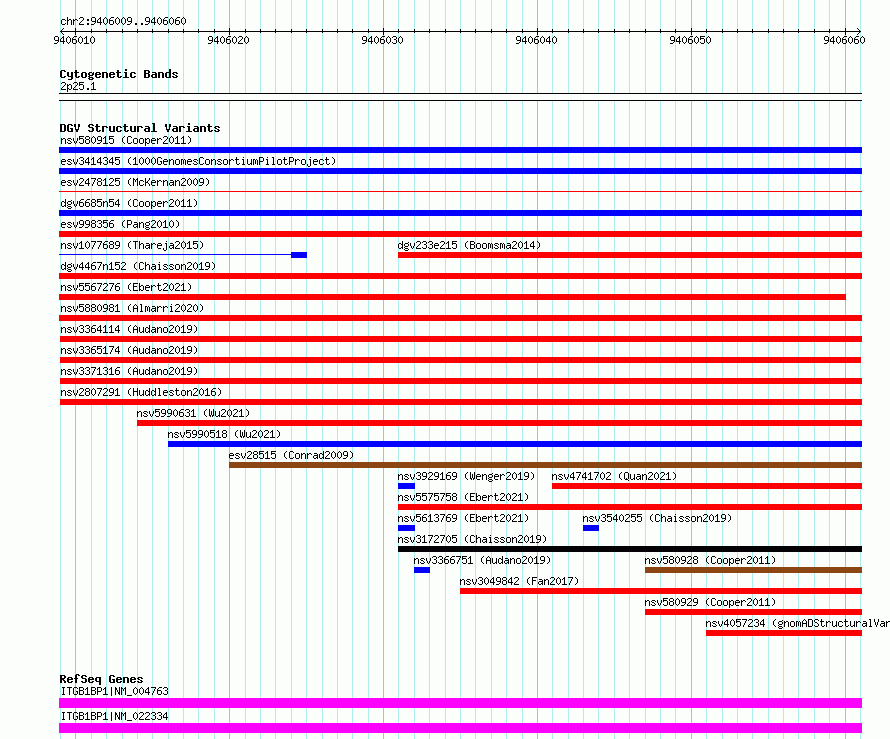890x739 pixels.
Task: Select the esv3414345 1000GenomesConsortiumPilotProject label
Action: click(x=198, y=161)
